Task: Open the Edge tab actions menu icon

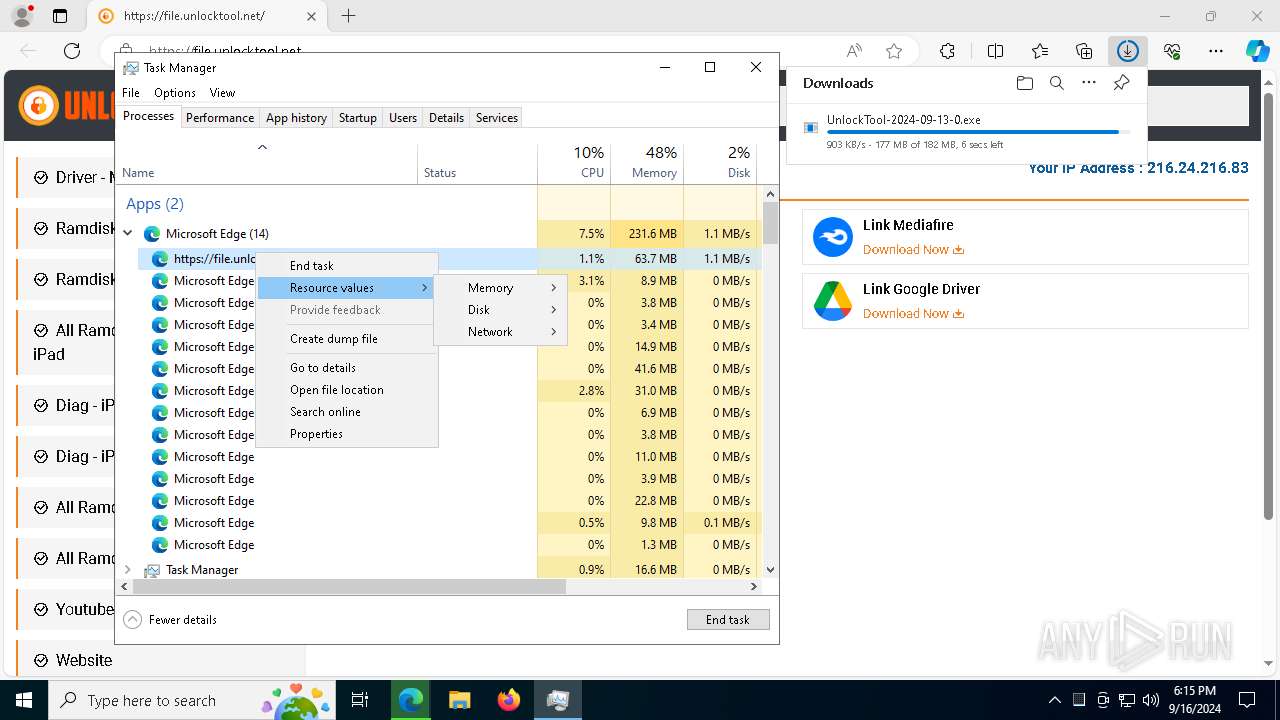Action: click(x=60, y=16)
